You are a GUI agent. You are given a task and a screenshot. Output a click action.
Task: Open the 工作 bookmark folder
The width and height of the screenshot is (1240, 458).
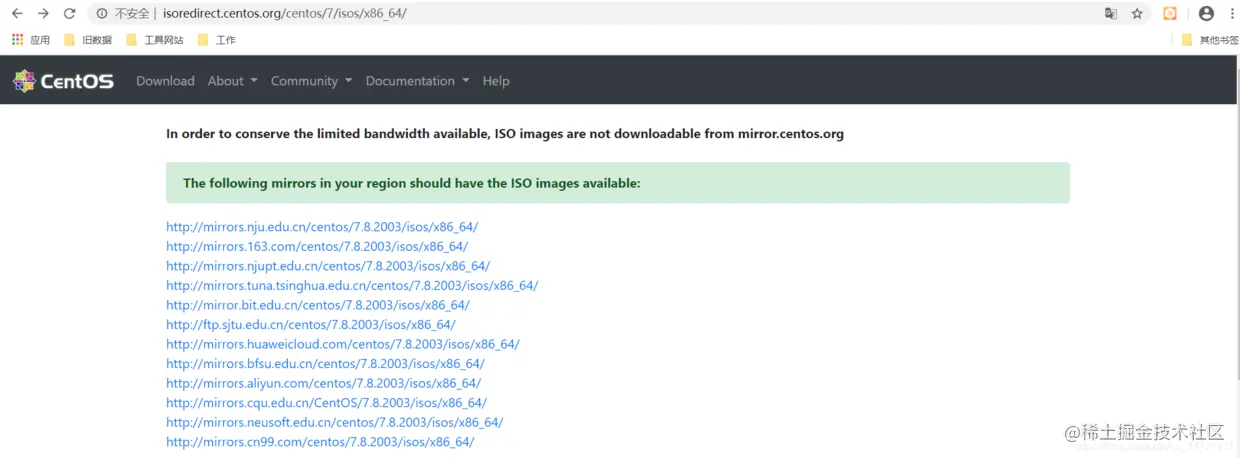pyautogui.click(x=217, y=40)
